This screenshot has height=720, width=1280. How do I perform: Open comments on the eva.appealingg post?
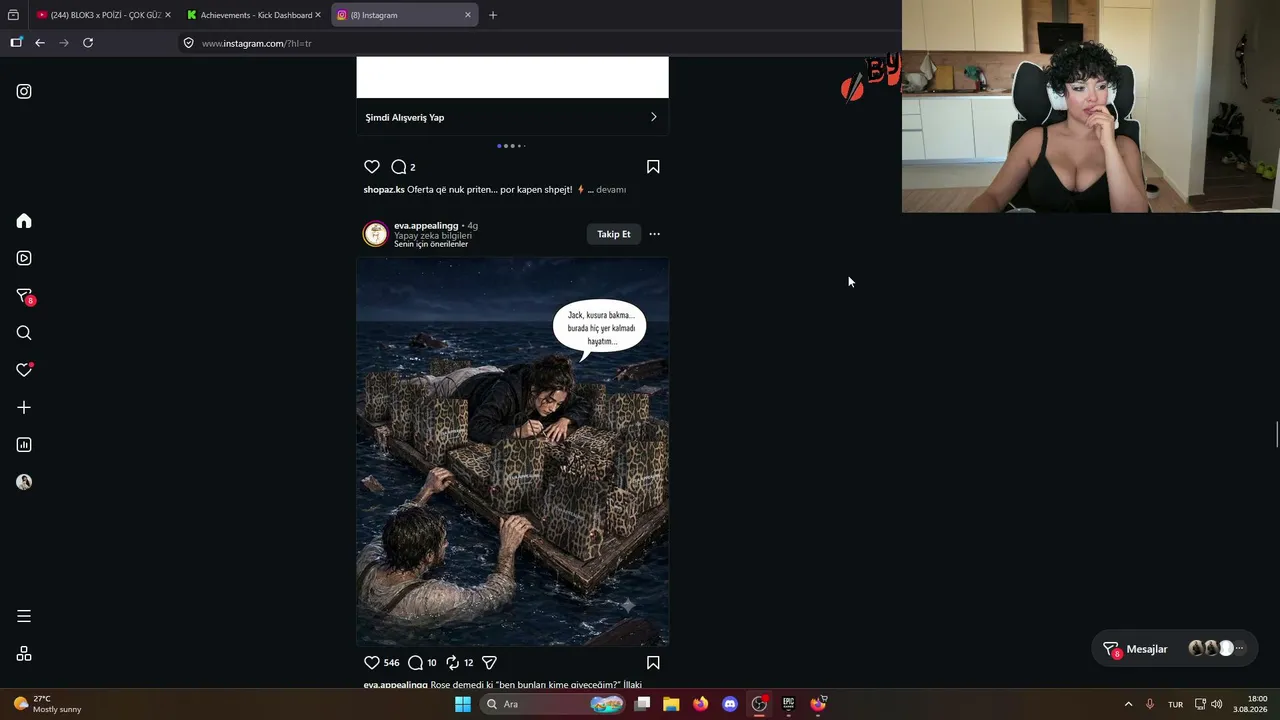415,662
